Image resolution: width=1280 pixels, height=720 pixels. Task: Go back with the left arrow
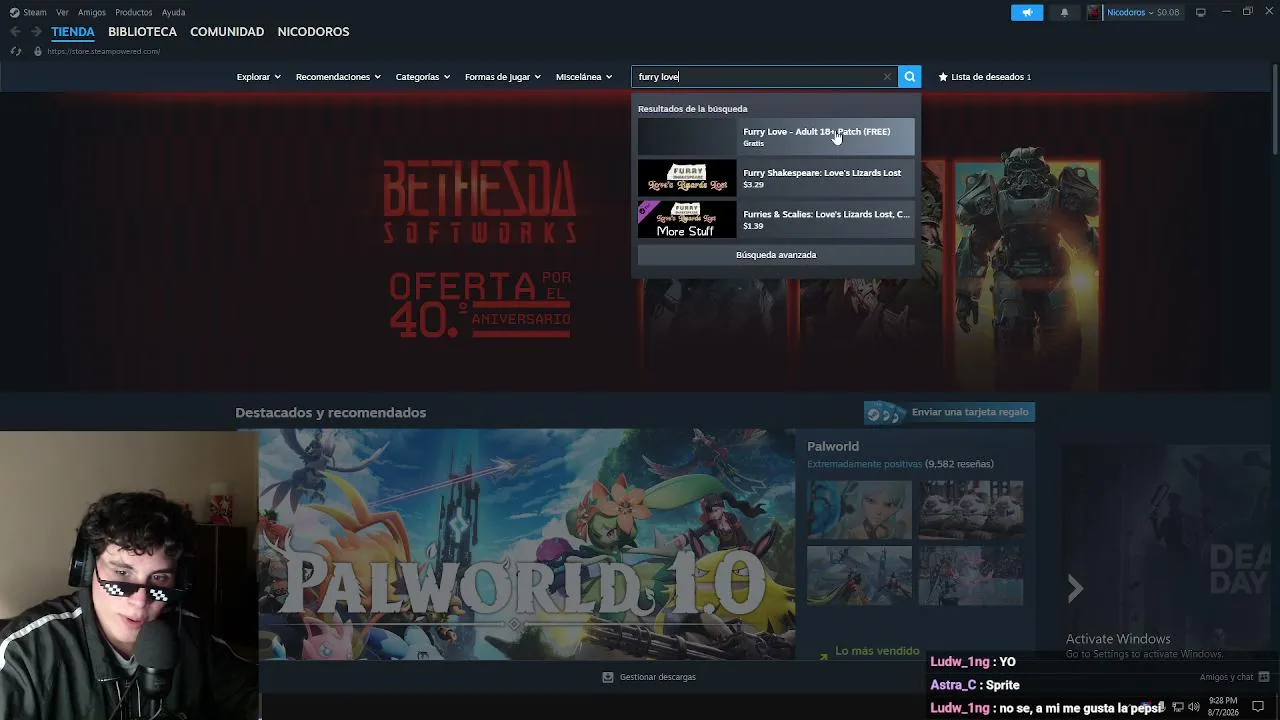(15, 32)
